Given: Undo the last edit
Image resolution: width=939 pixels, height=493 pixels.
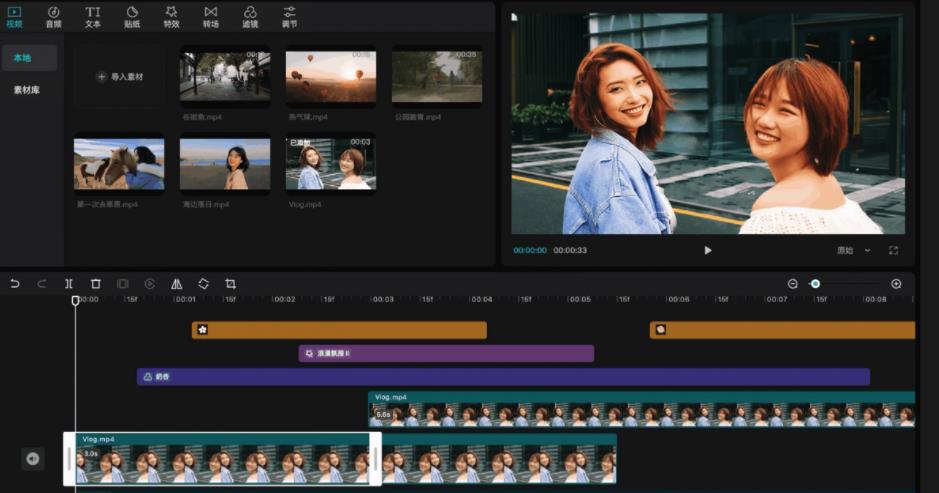Looking at the screenshot, I should point(15,284).
